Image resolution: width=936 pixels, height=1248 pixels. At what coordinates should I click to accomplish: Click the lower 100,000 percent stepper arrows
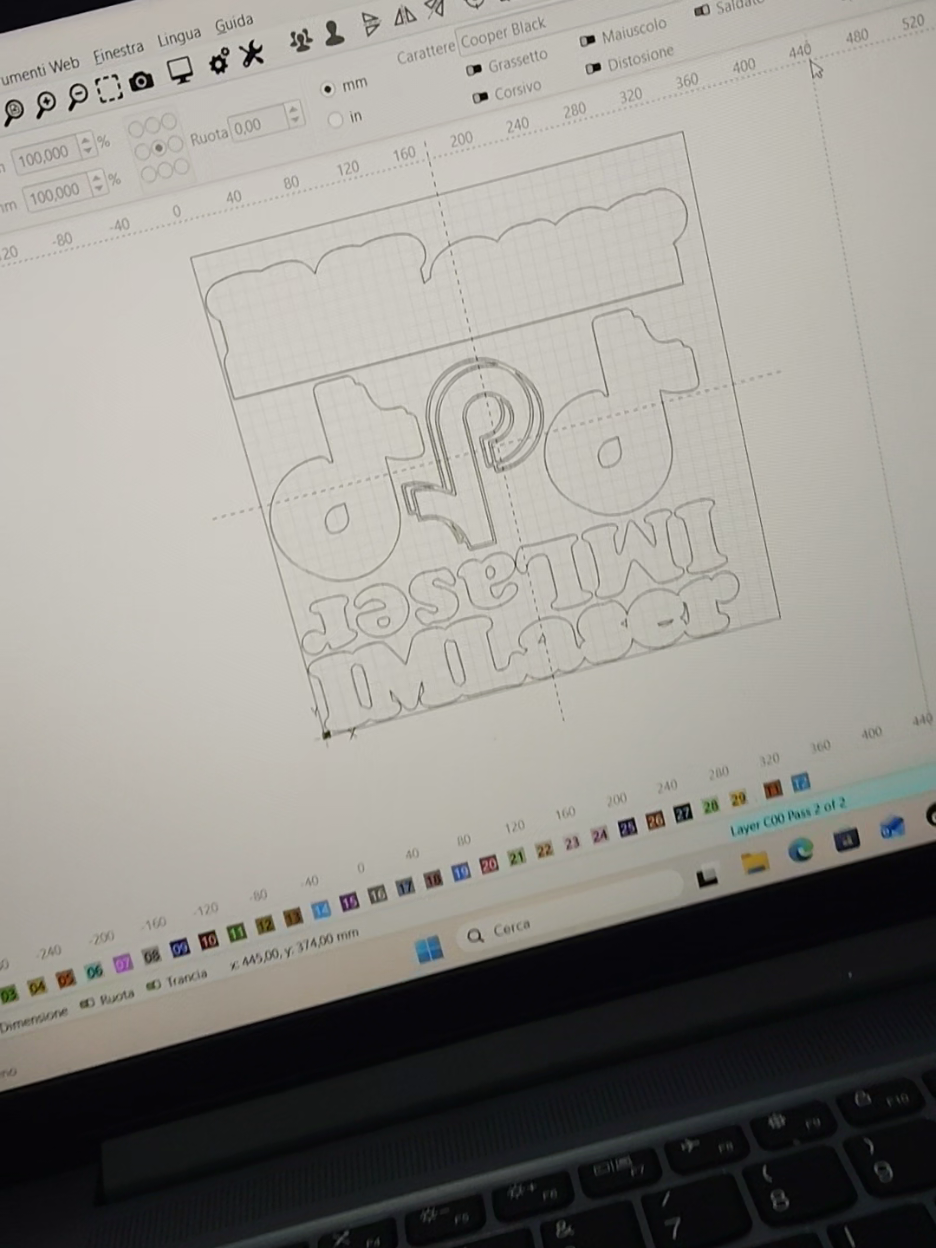(x=97, y=183)
